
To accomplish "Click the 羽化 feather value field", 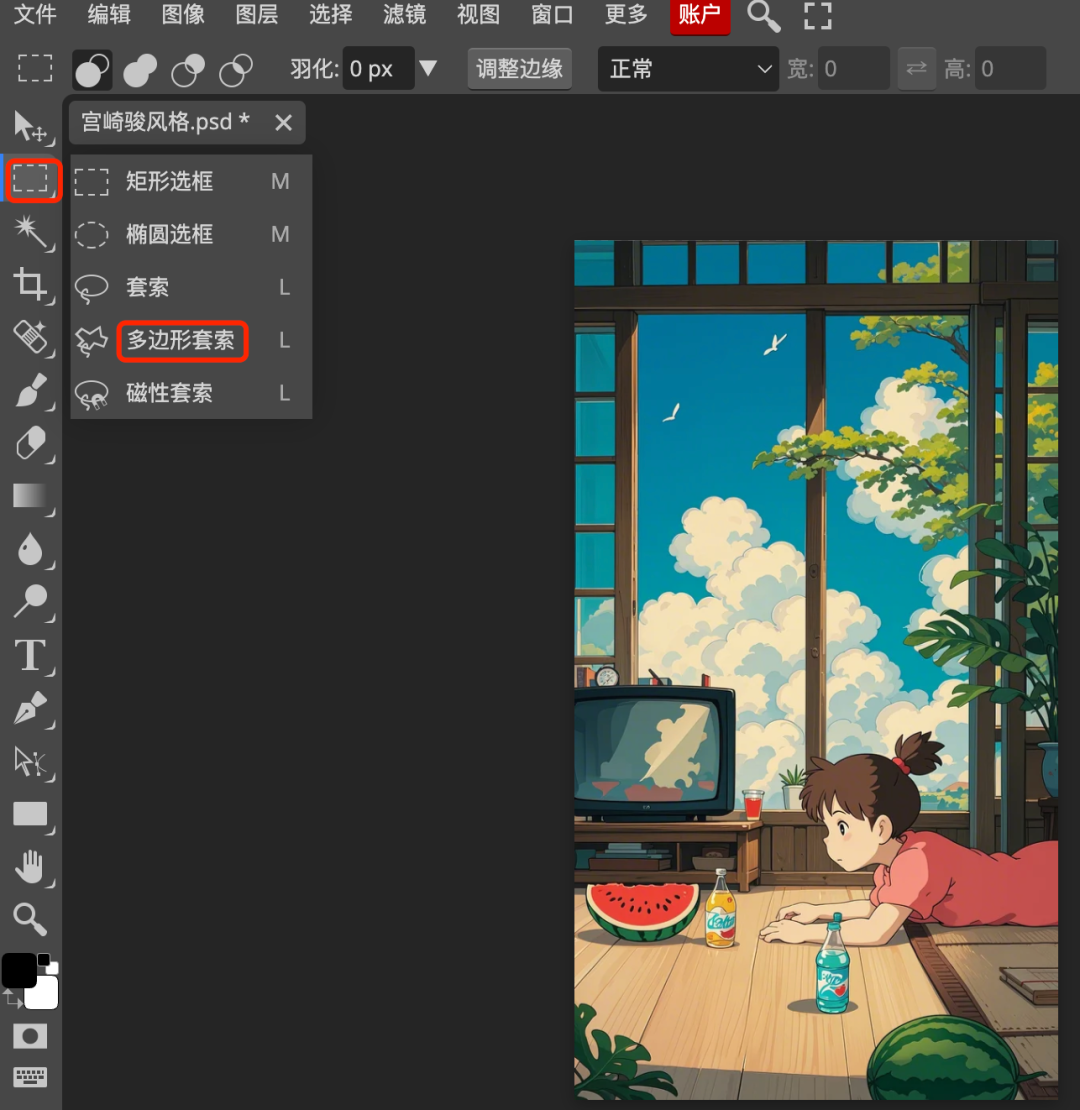I will [x=378, y=69].
